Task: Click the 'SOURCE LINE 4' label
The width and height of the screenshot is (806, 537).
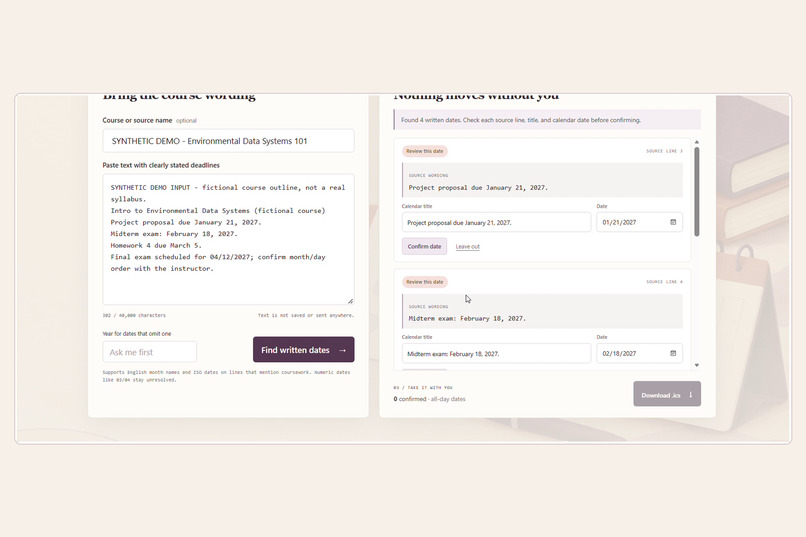Action: (664, 282)
